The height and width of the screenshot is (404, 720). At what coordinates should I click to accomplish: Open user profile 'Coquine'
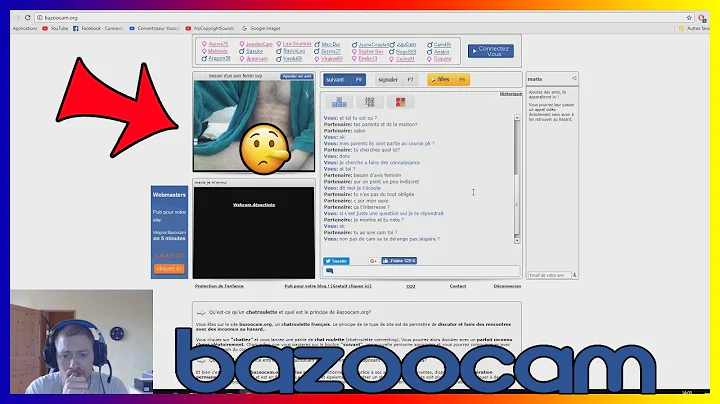(x=442, y=59)
